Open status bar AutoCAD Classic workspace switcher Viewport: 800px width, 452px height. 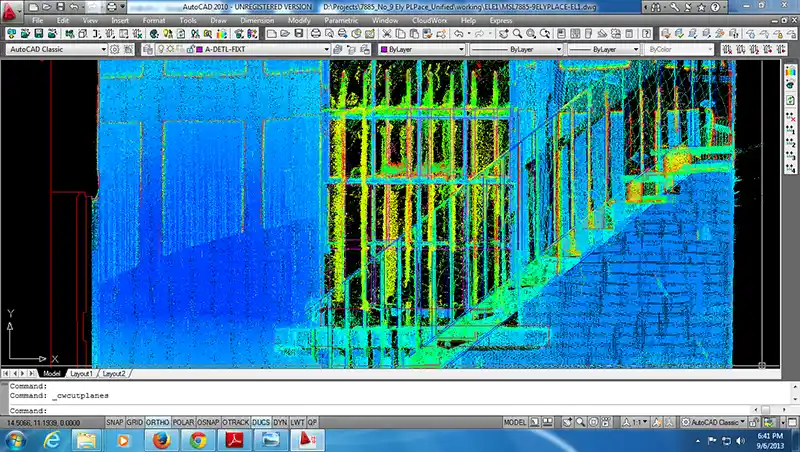click(714, 422)
